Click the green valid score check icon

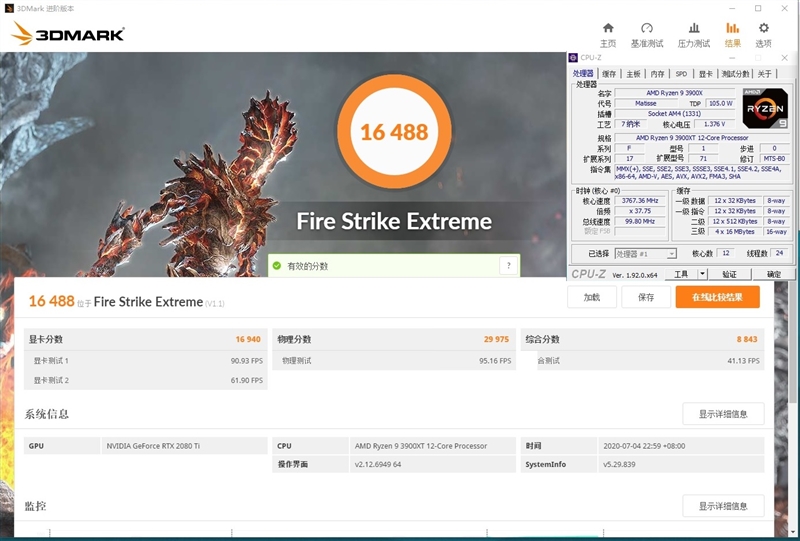point(277,266)
